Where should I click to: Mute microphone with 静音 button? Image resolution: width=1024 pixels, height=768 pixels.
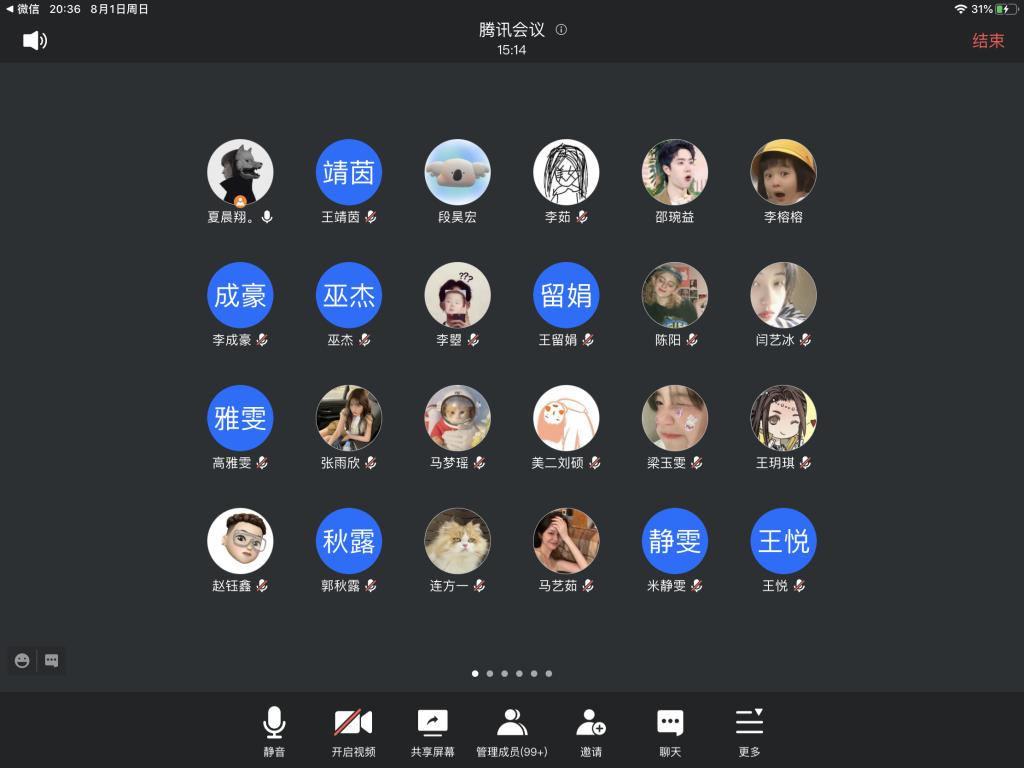(274, 731)
